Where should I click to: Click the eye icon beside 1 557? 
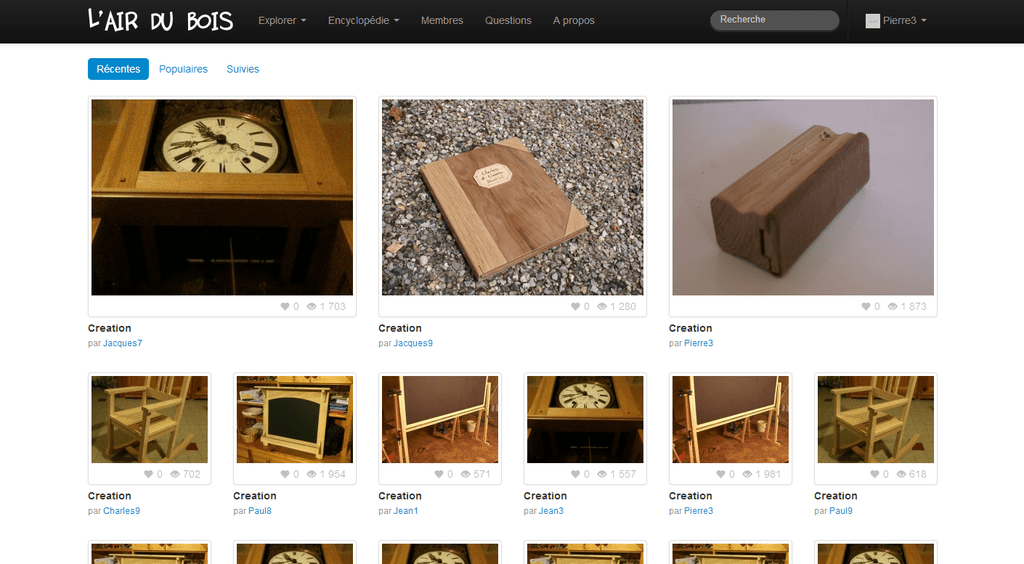coord(602,474)
